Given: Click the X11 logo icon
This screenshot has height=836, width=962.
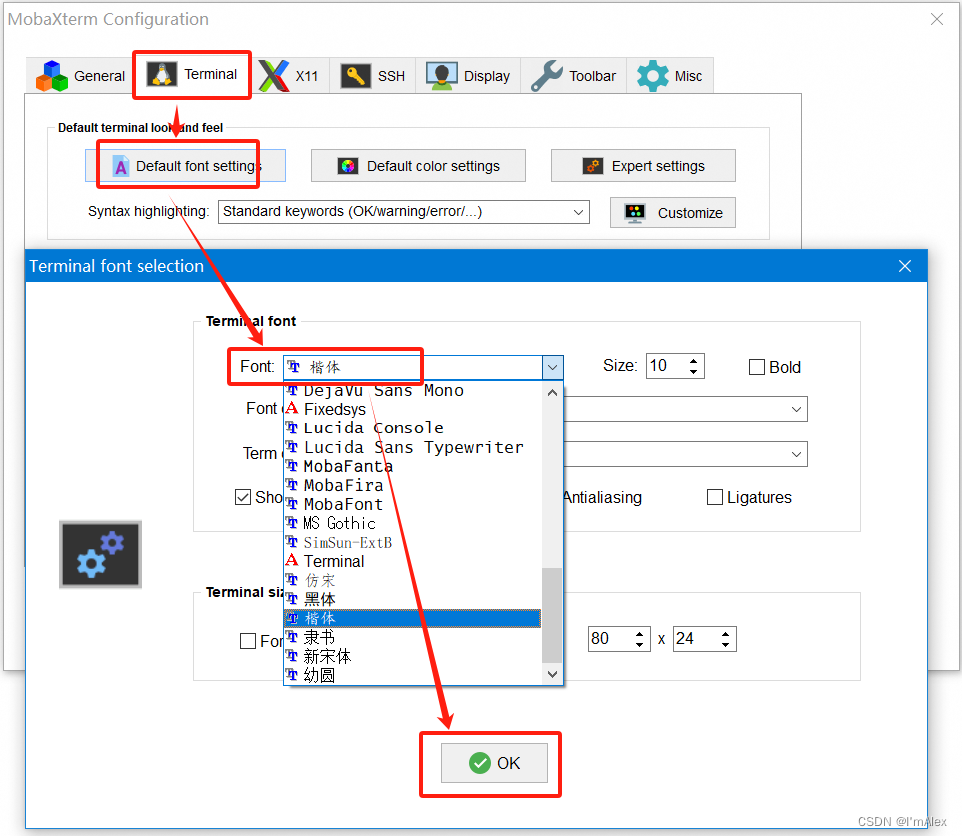Looking at the screenshot, I should [x=274, y=76].
